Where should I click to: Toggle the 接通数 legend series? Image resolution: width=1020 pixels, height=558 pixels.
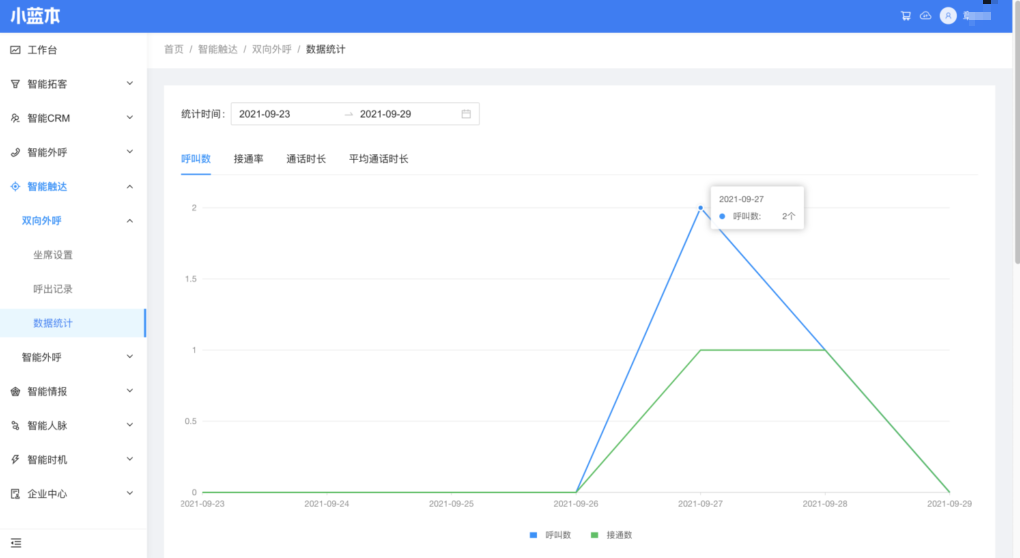(612, 536)
